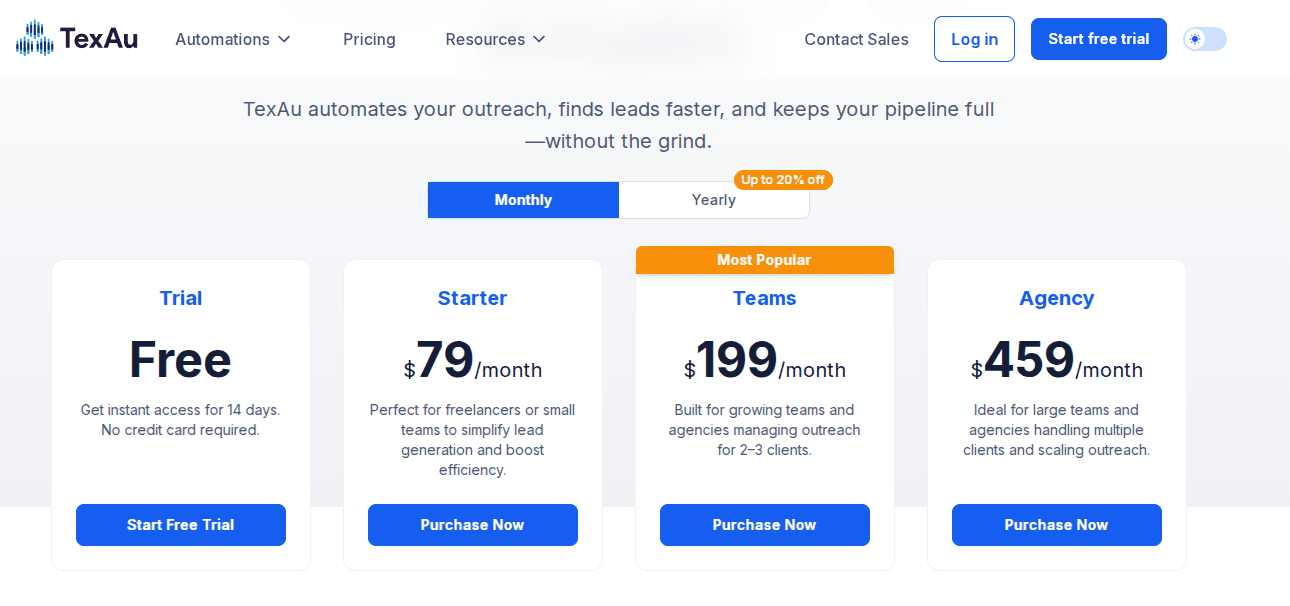Purchase the Teams plan now
Image resolution: width=1290 pixels, height=606 pixels.
[765, 525]
